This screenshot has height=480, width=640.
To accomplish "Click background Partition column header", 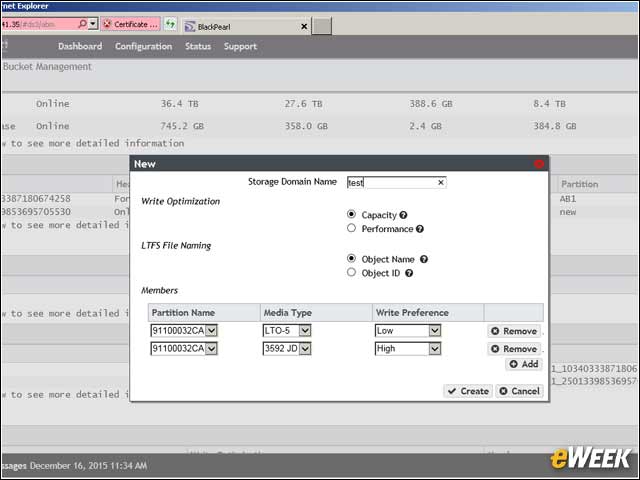I will point(580,184).
